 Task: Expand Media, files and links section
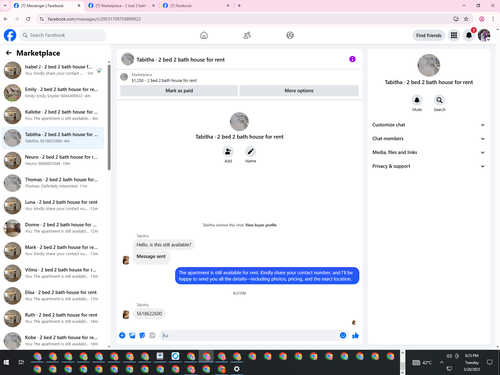pos(428,152)
